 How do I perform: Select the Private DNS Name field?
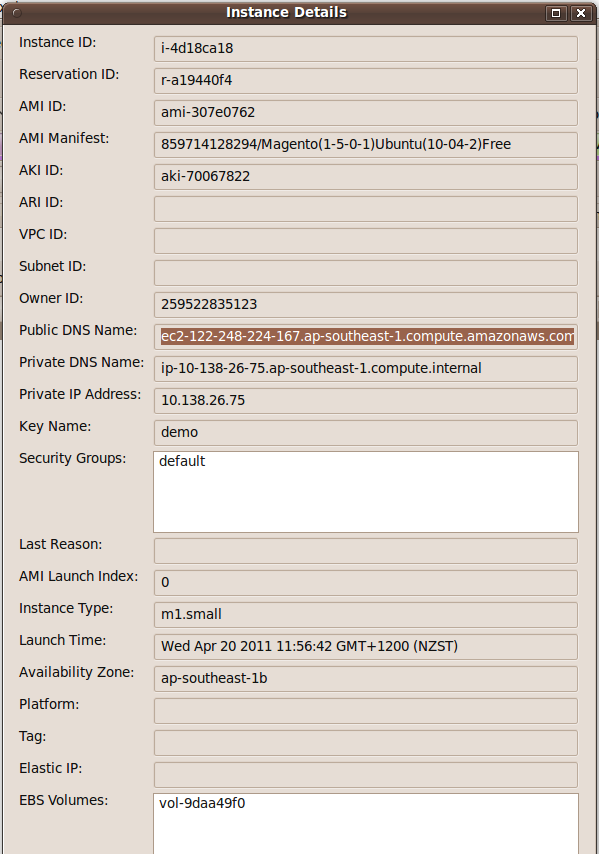pos(365,369)
